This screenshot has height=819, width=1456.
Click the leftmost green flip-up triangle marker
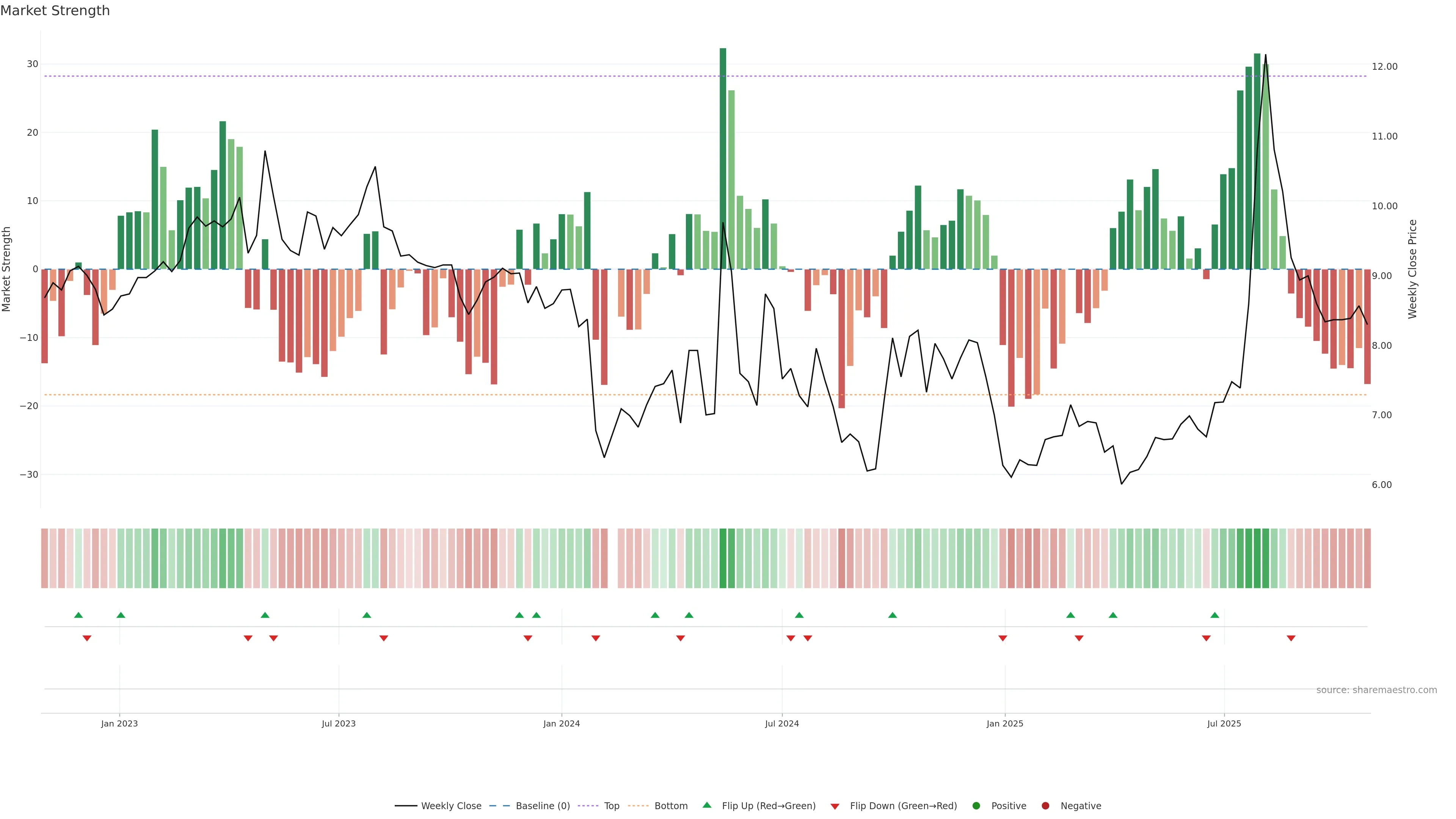(x=78, y=615)
